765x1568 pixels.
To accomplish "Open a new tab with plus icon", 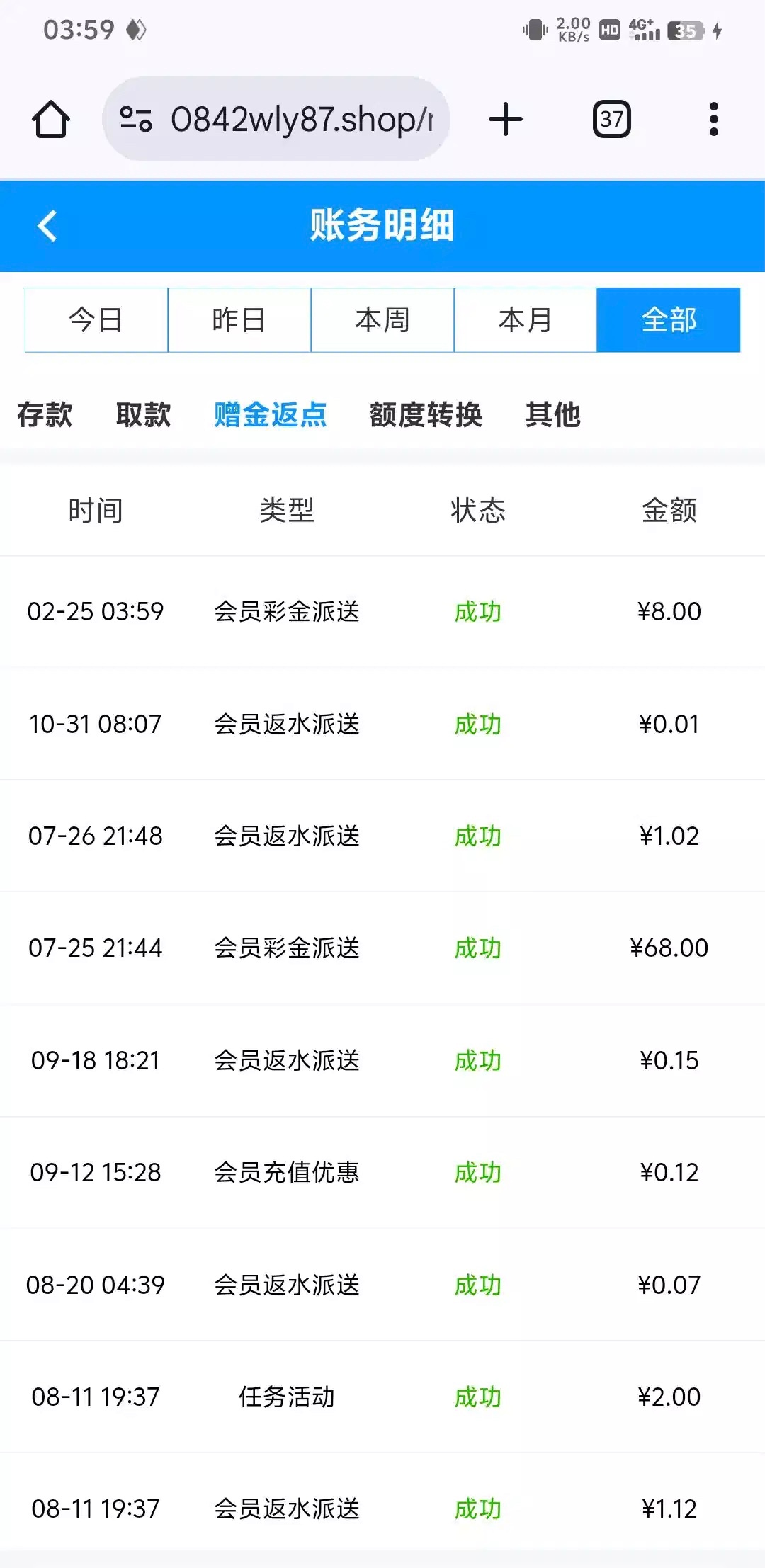I will pos(506,119).
